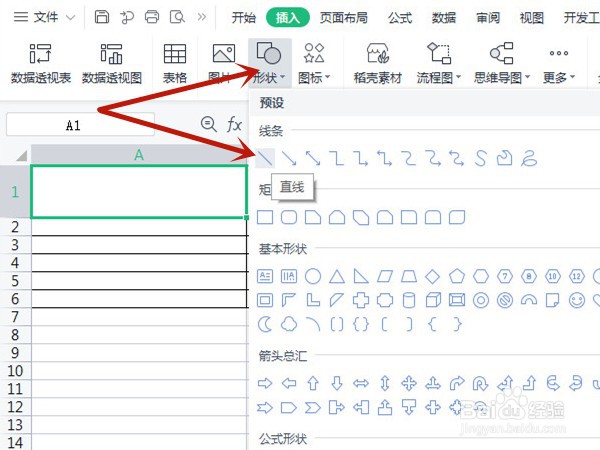The image size is (600, 450).
Task: Click the fx insert function icon
Action: click(x=234, y=124)
